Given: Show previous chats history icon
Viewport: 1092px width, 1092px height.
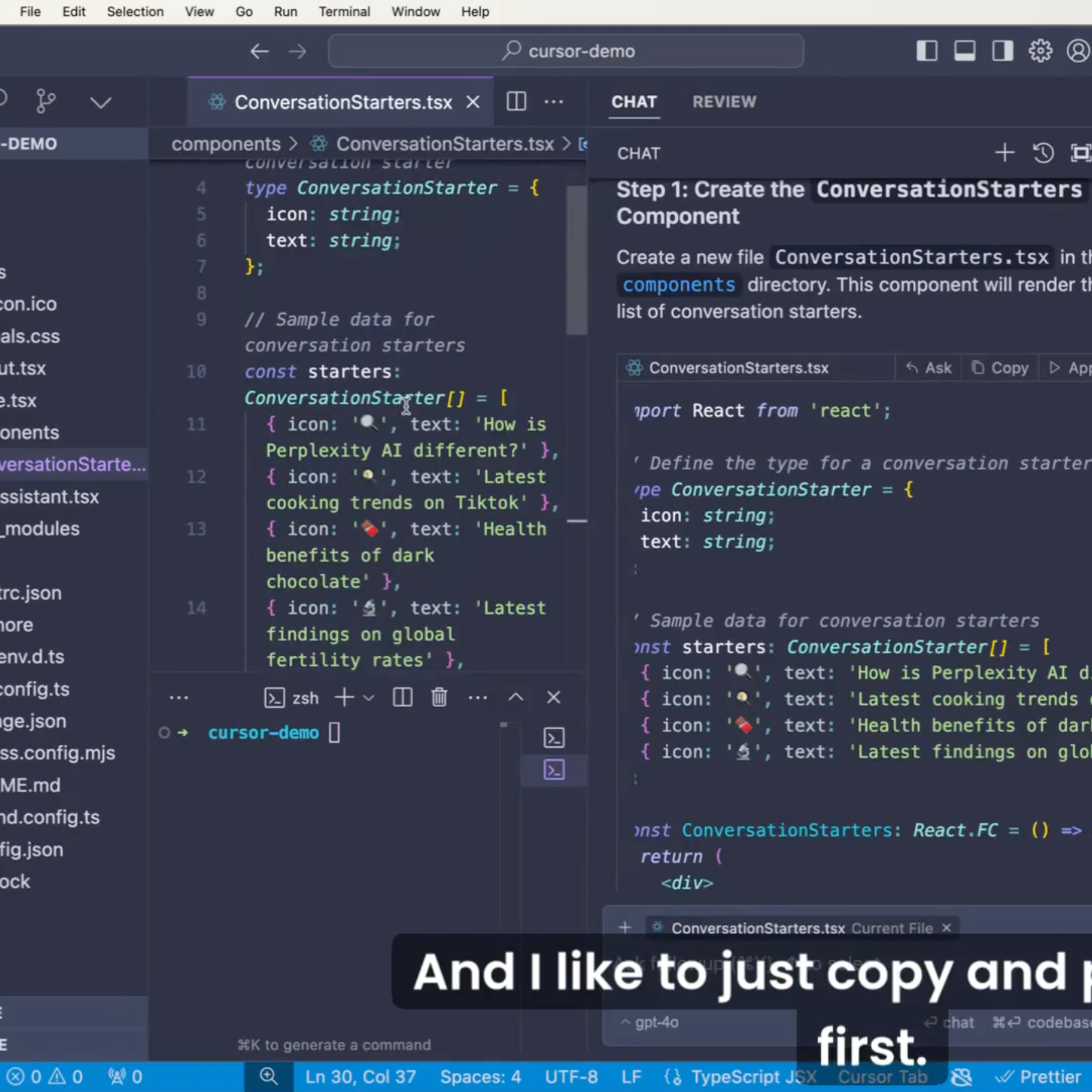Looking at the screenshot, I should pos(1043,153).
